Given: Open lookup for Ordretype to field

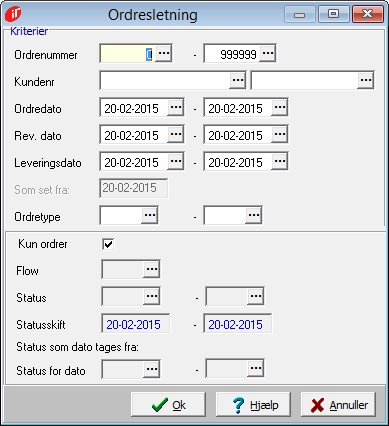Looking at the screenshot, I should [254, 215].
